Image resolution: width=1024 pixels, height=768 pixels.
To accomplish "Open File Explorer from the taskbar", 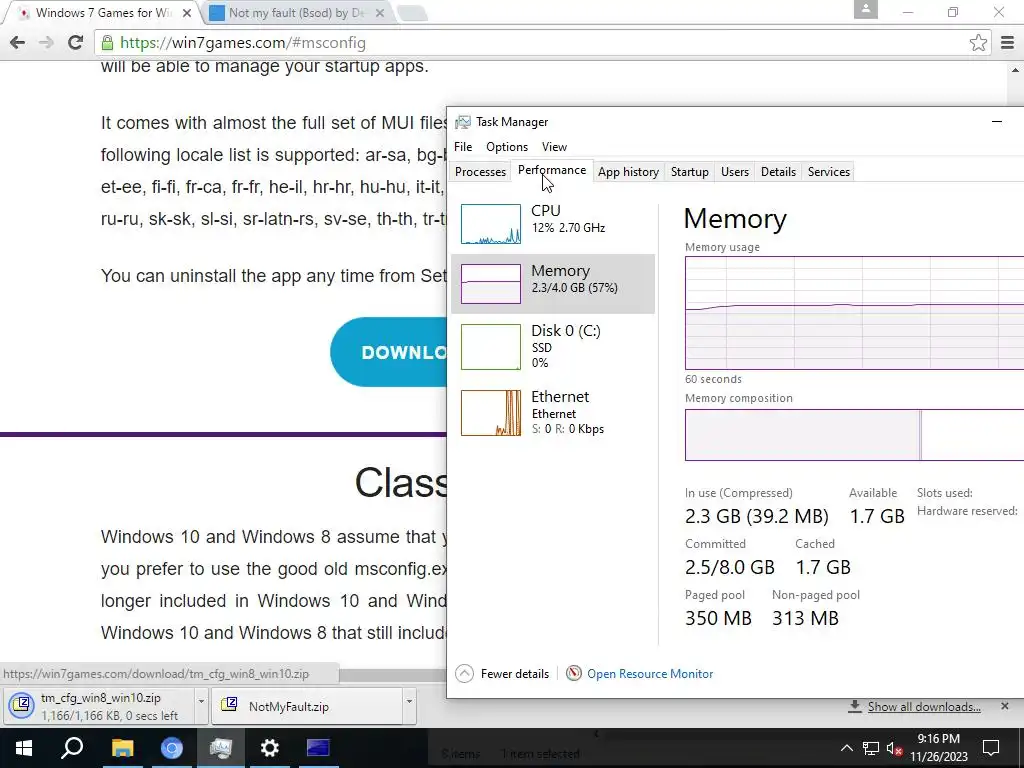I will (122, 748).
